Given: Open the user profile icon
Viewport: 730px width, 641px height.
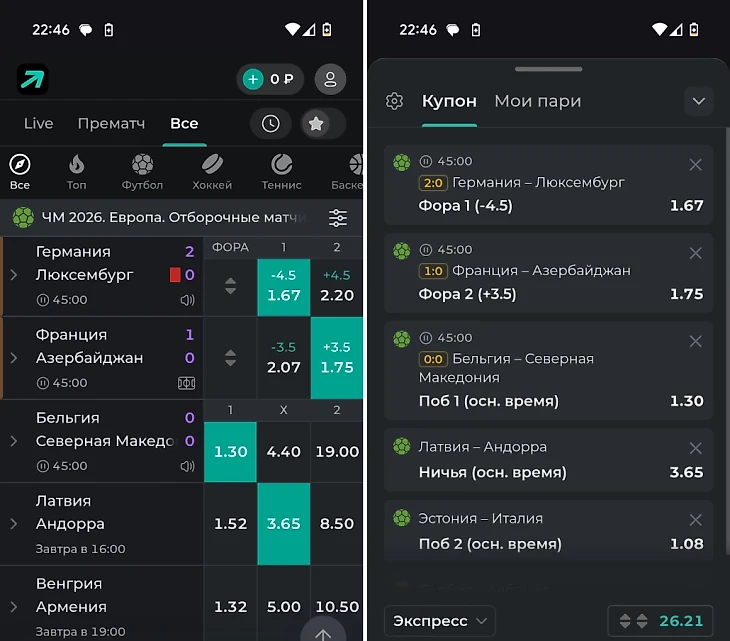Looking at the screenshot, I should tap(330, 79).
